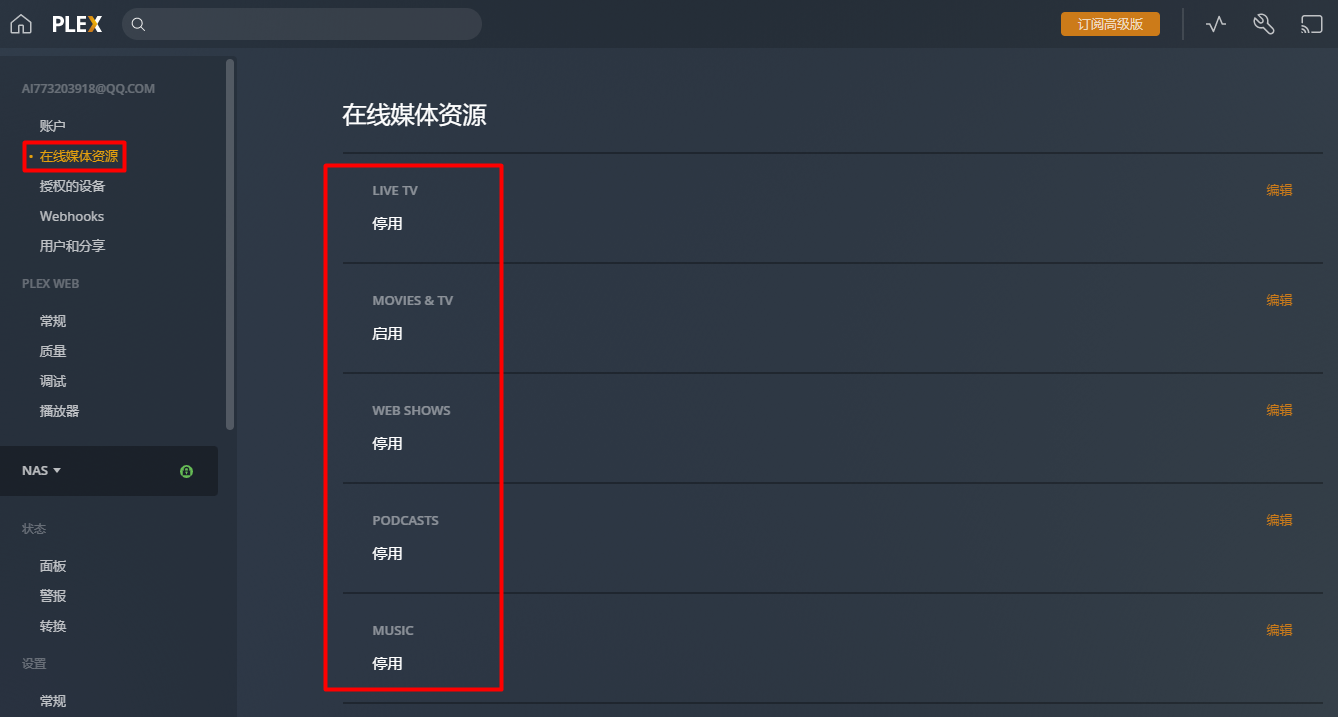Image resolution: width=1338 pixels, height=717 pixels.
Task: Click the search magnifier icon
Action: (x=139, y=24)
